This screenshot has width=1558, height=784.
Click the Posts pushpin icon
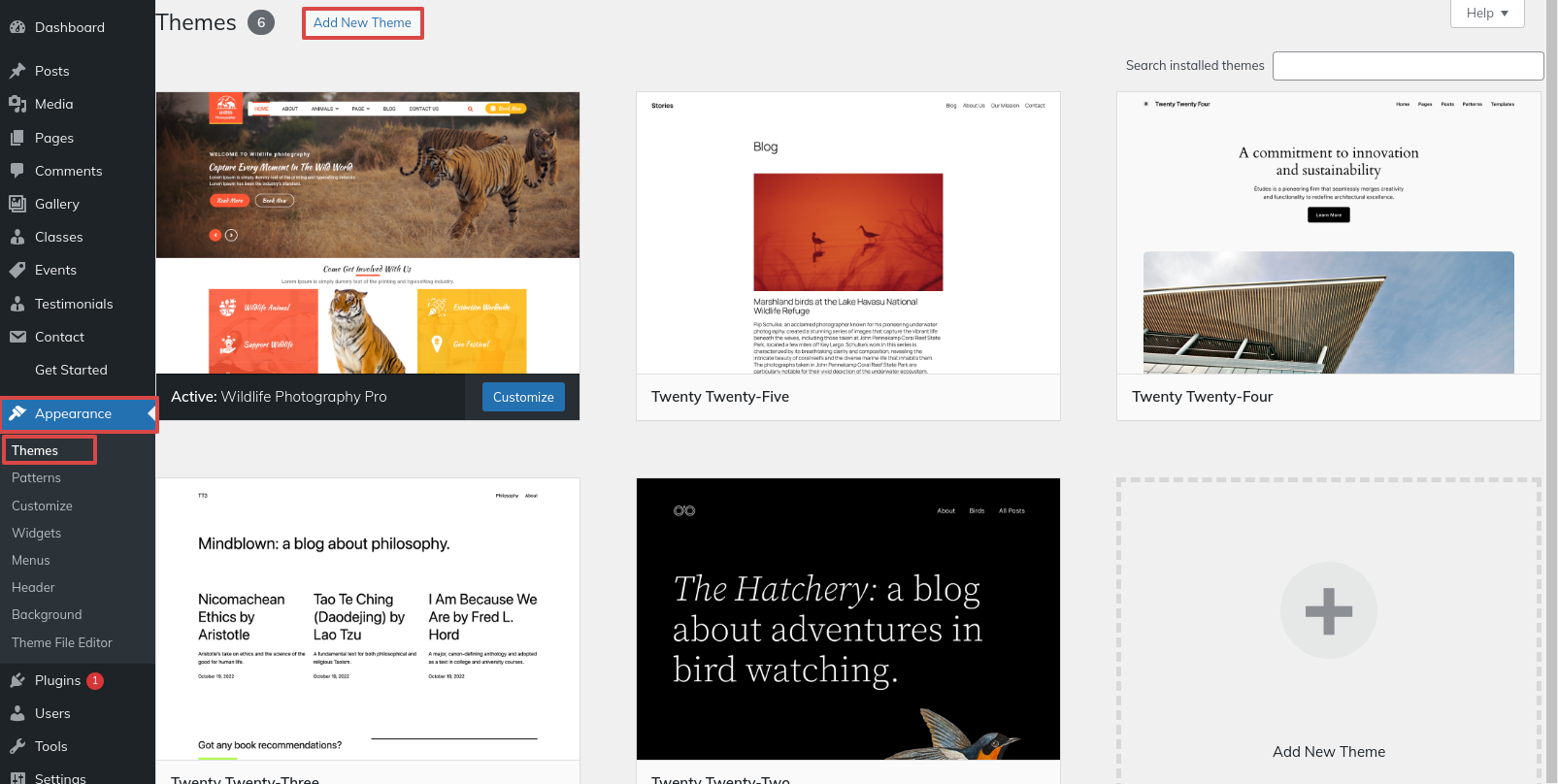[x=17, y=71]
